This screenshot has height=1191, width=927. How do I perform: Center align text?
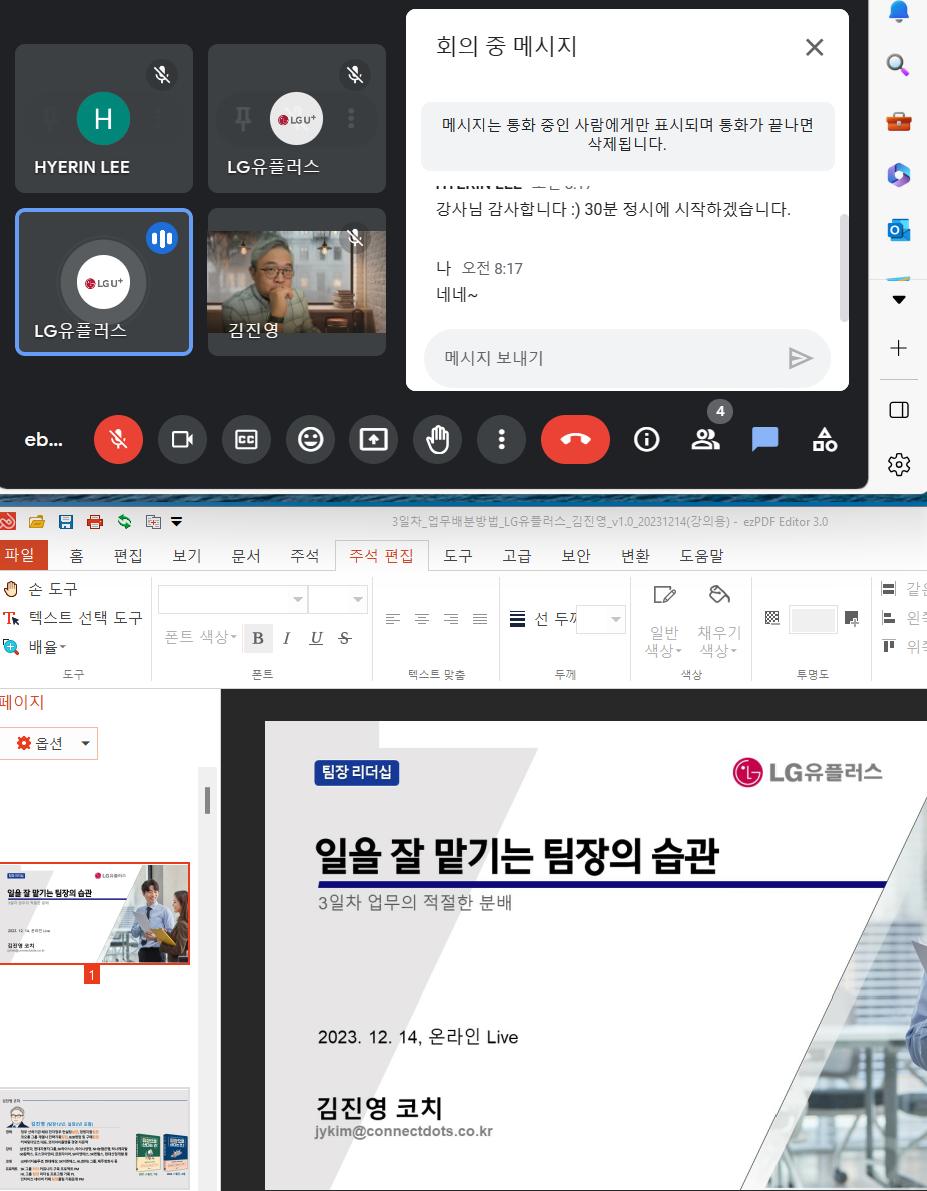[422, 619]
